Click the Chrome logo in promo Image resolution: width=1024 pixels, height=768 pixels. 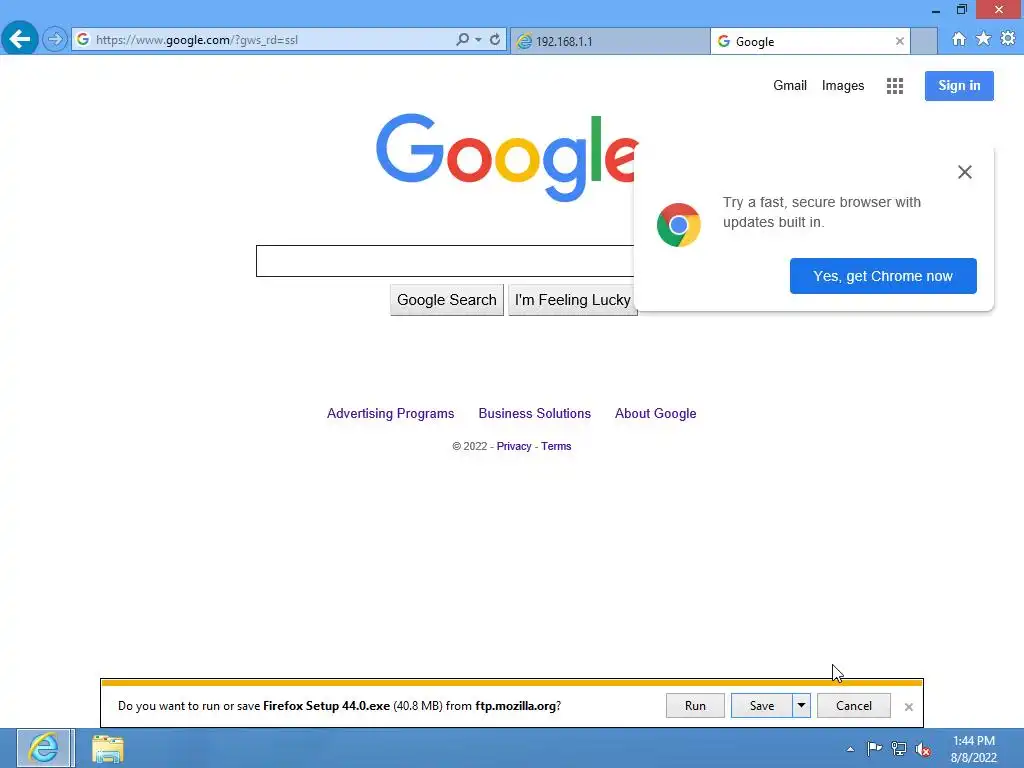pyautogui.click(x=679, y=225)
